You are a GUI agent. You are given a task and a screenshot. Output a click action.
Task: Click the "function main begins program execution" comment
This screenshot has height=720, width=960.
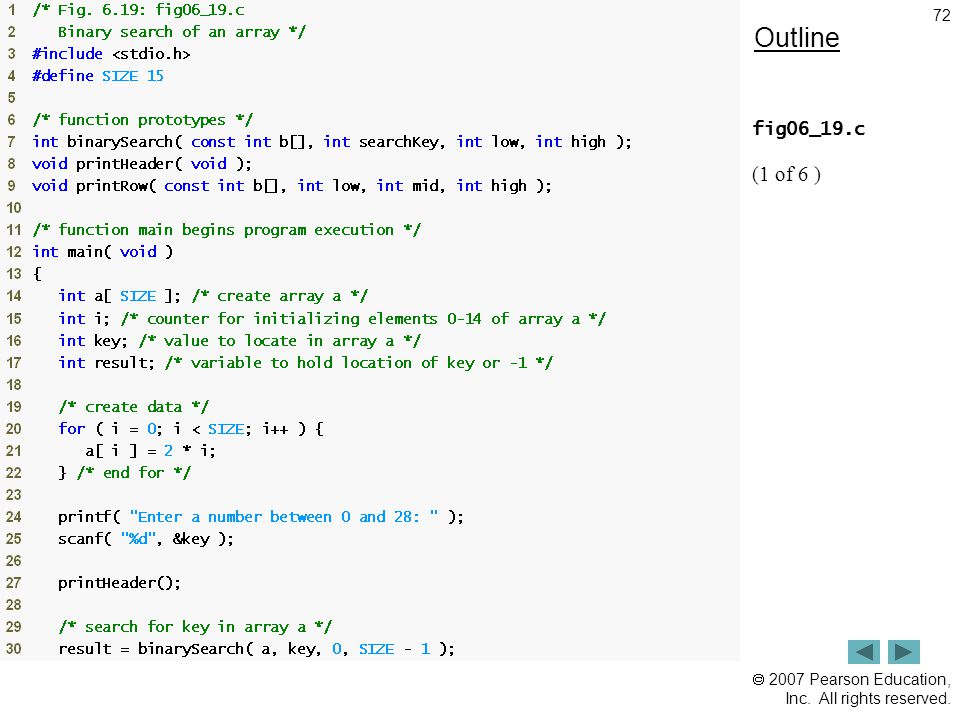227,230
